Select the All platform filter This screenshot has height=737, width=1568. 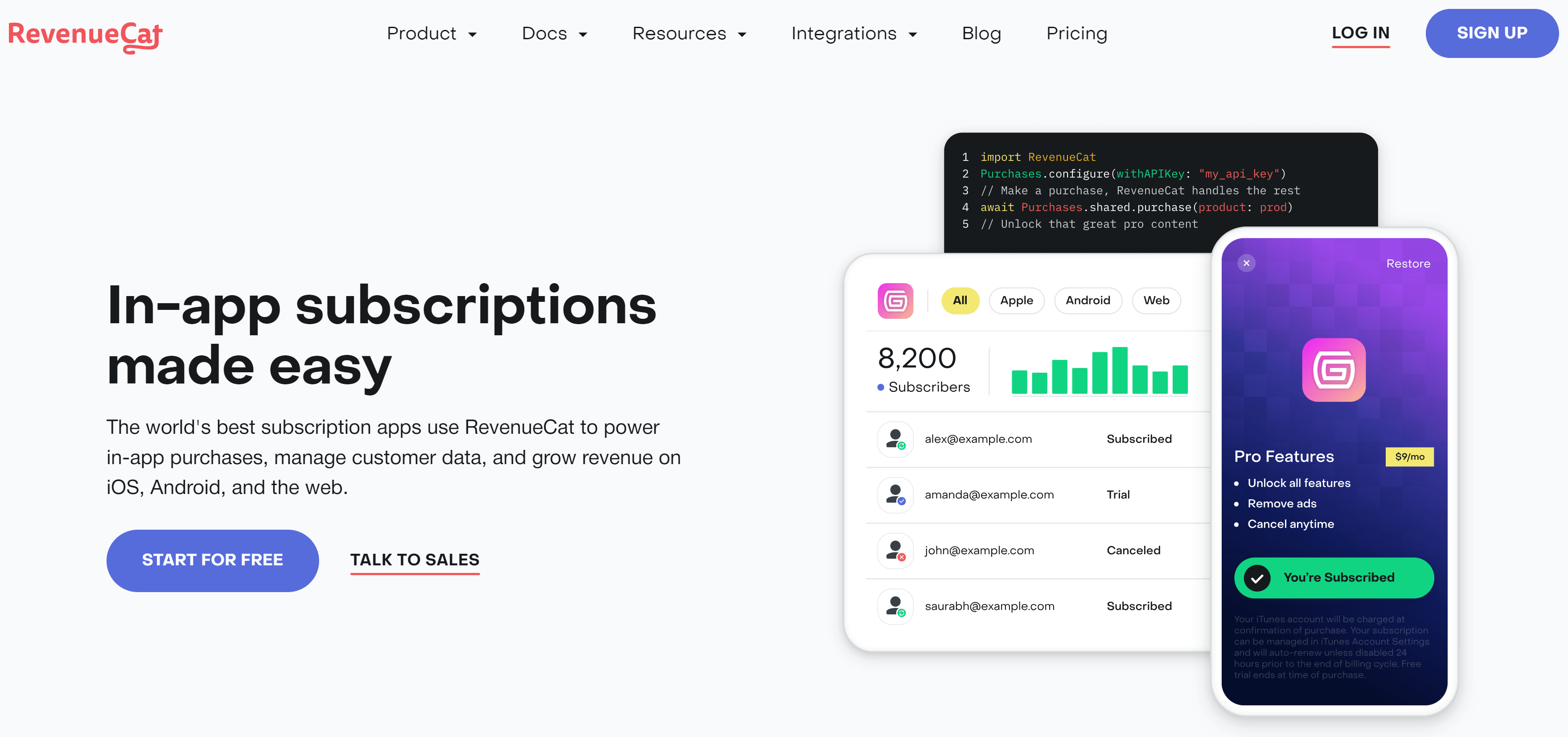coord(960,301)
